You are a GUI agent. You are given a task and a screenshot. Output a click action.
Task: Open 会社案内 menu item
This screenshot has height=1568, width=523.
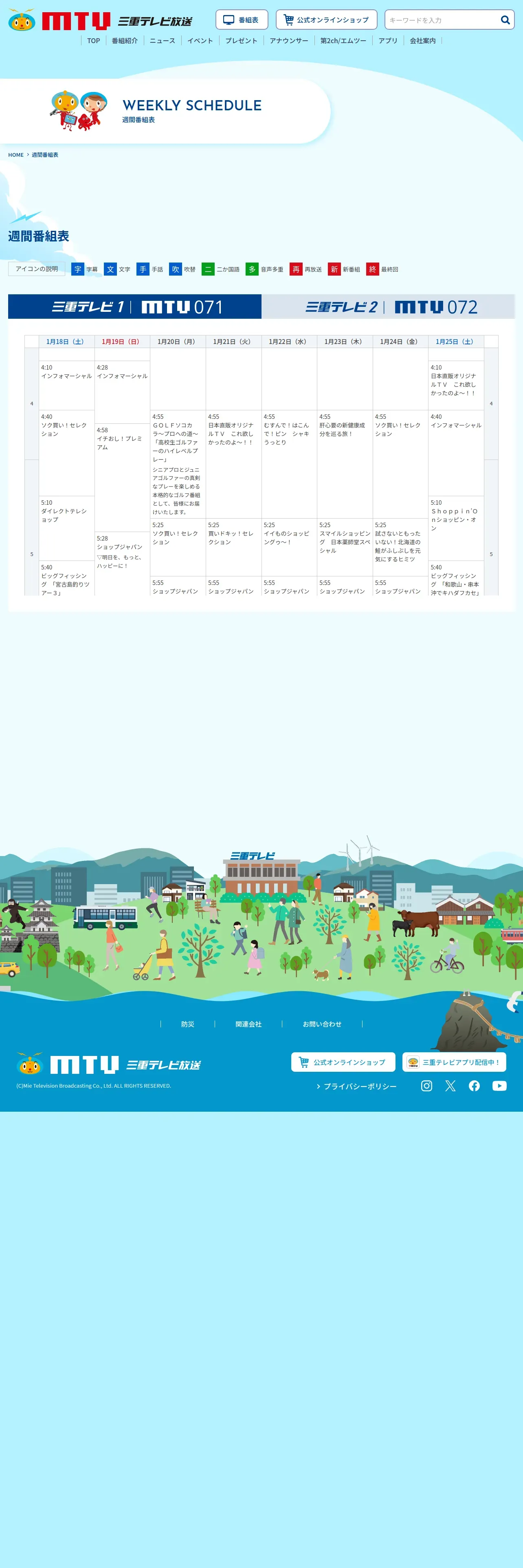pyautogui.click(x=422, y=41)
